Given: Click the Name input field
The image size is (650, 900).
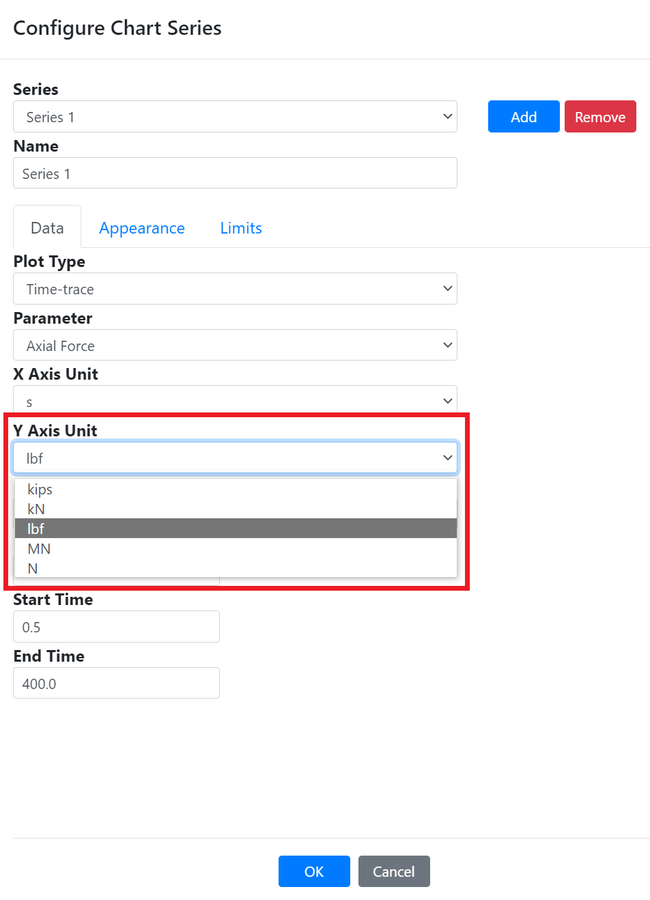Looking at the screenshot, I should [235, 173].
